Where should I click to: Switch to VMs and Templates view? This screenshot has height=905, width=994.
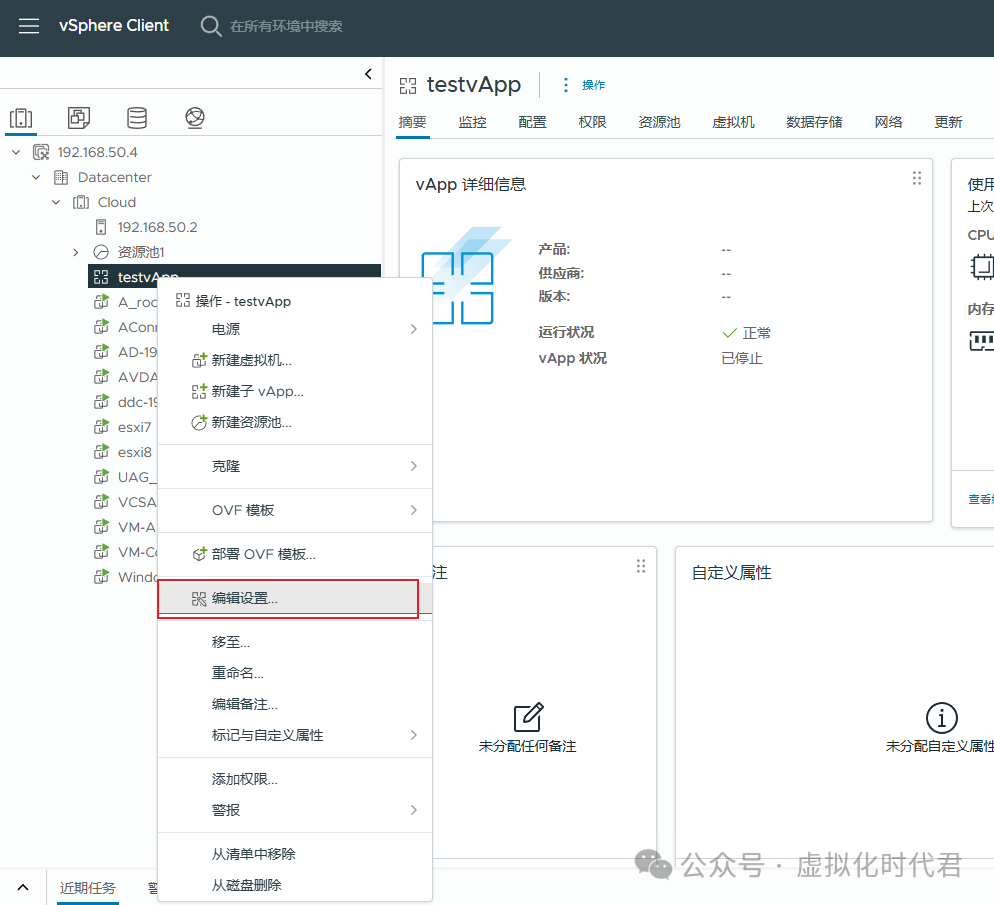[79, 118]
